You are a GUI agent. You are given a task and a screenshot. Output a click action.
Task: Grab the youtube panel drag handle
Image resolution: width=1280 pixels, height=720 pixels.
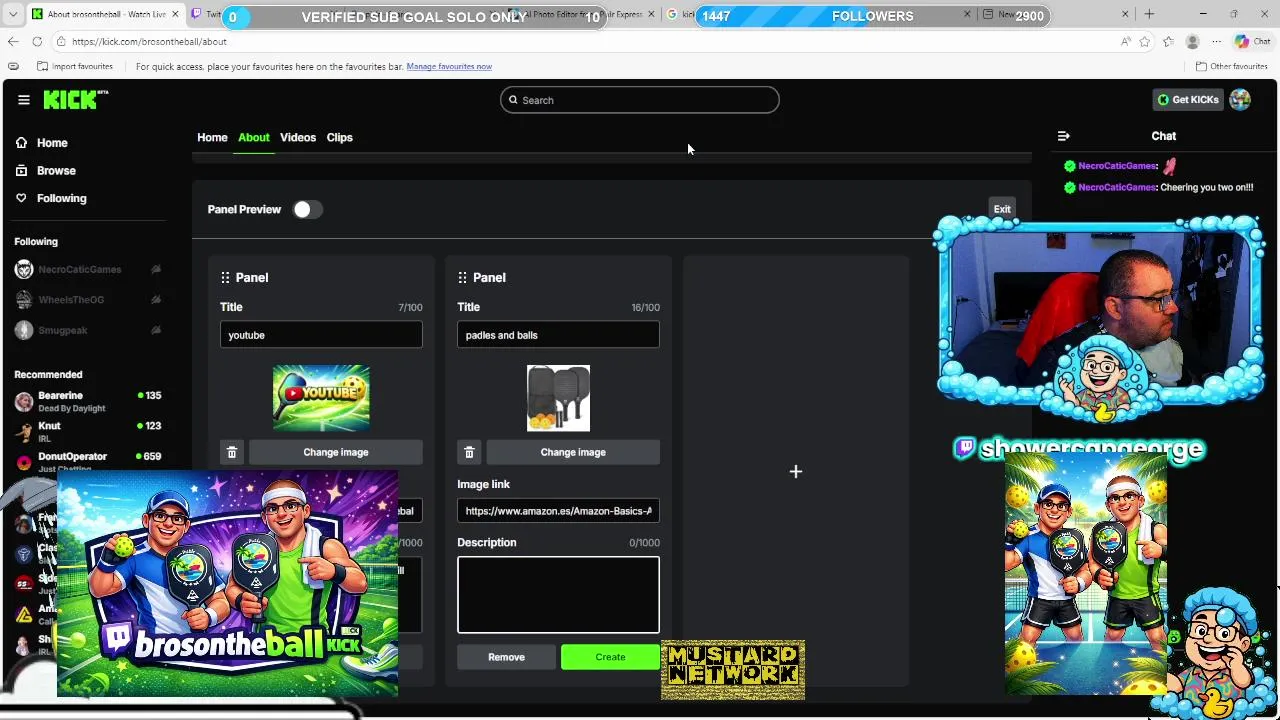click(x=225, y=278)
